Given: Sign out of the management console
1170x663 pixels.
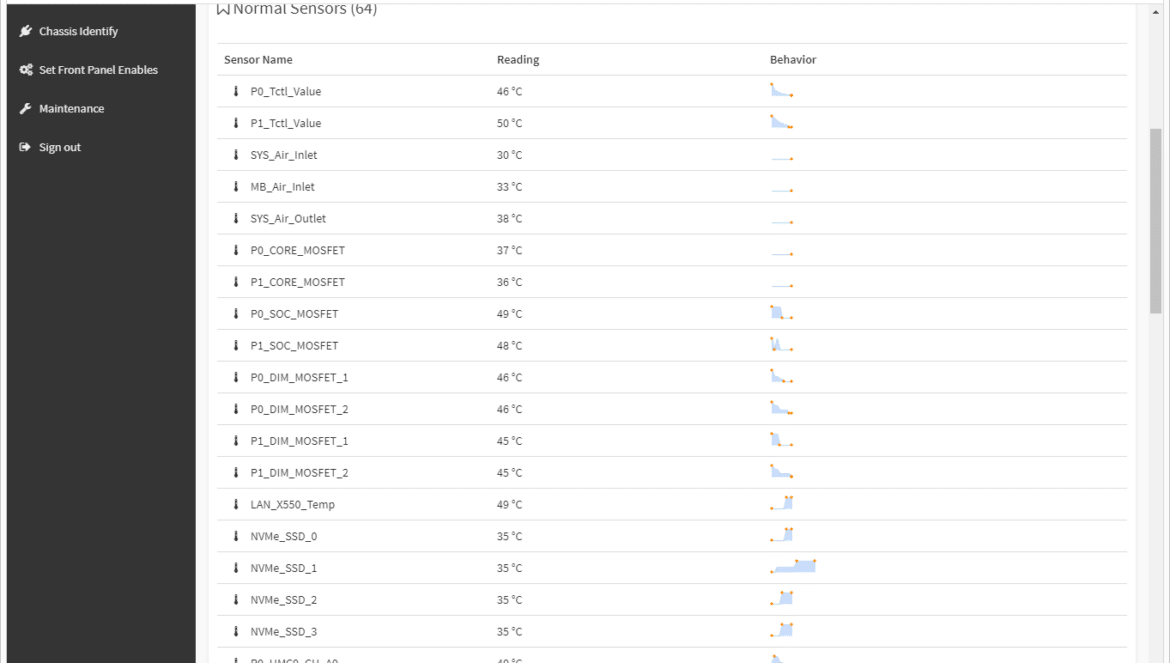Looking at the screenshot, I should click(60, 147).
